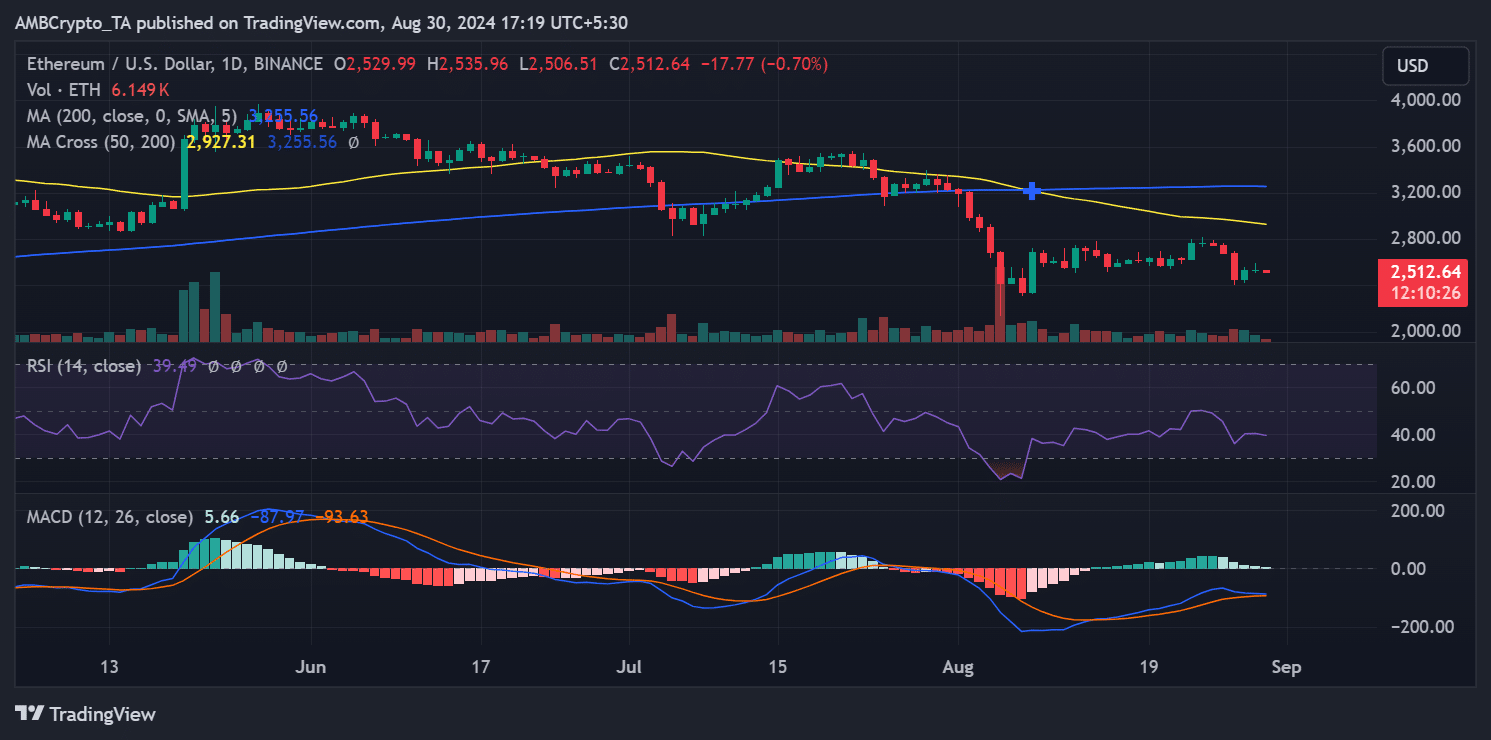
Task: Click the 3,200.00 price axis label
Action: point(1426,192)
